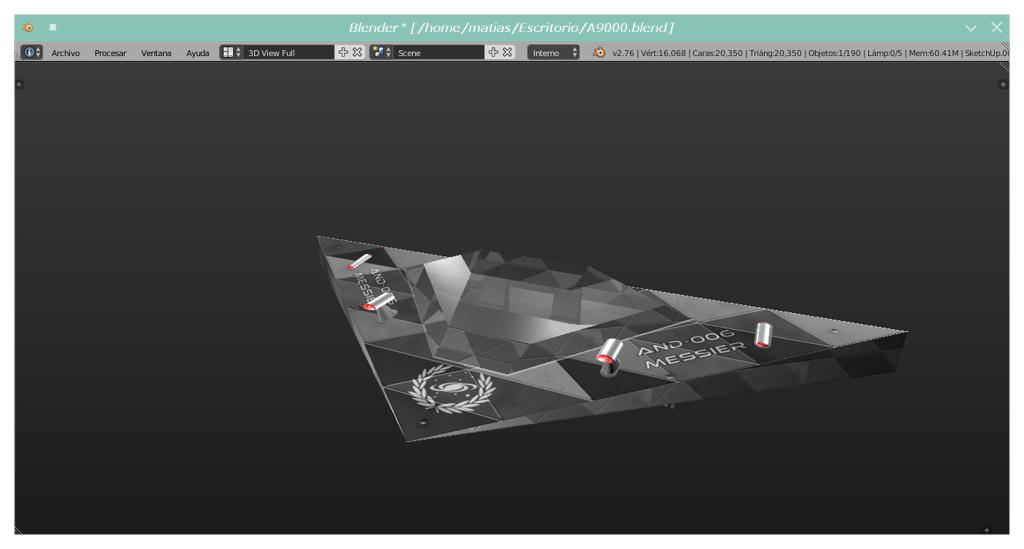Open the Ayuda menu
Image resolution: width=1024 pixels, height=549 pixels.
pyautogui.click(x=197, y=53)
